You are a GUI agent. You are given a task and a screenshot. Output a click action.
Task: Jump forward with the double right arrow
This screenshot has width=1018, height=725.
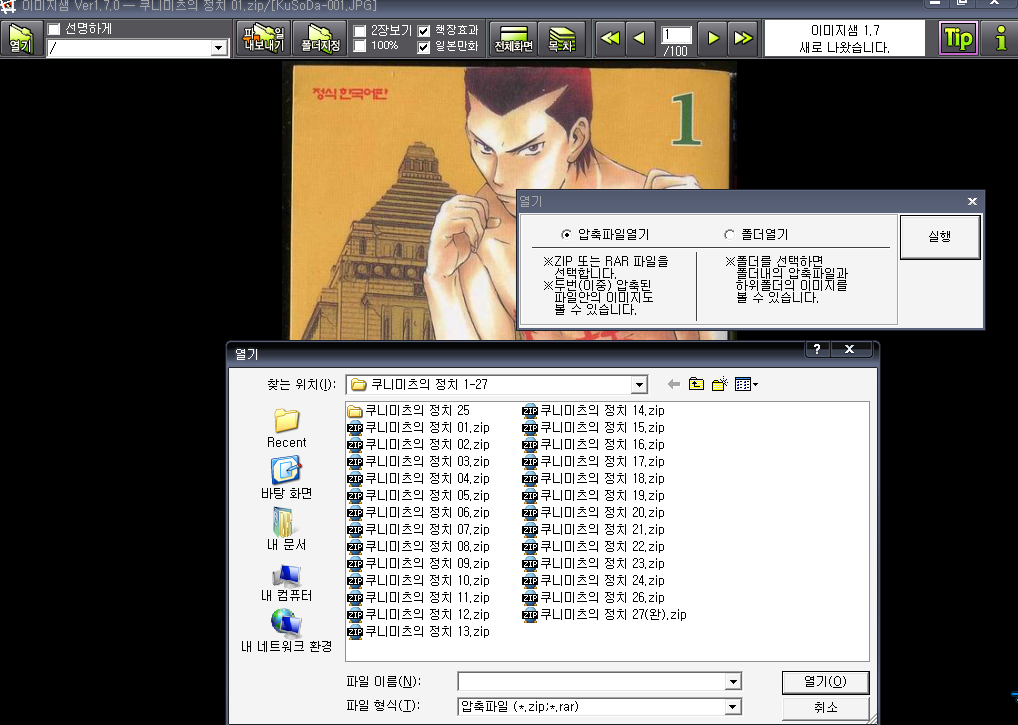click(x=743, y=38)
